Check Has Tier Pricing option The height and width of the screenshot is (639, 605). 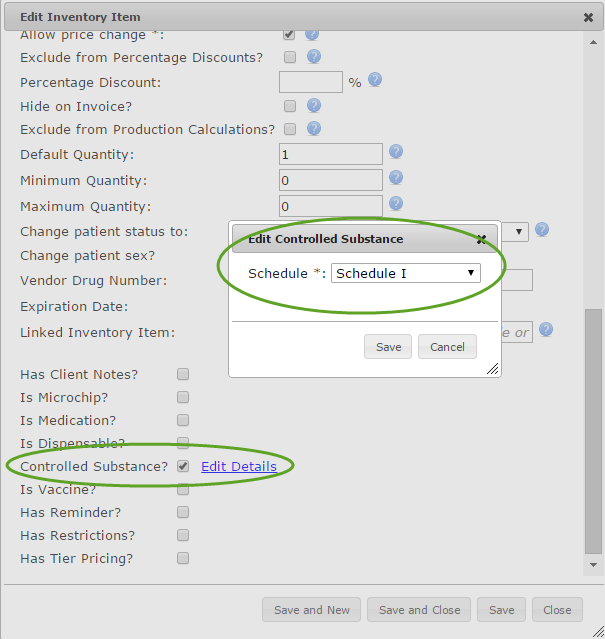coord(183,558)
